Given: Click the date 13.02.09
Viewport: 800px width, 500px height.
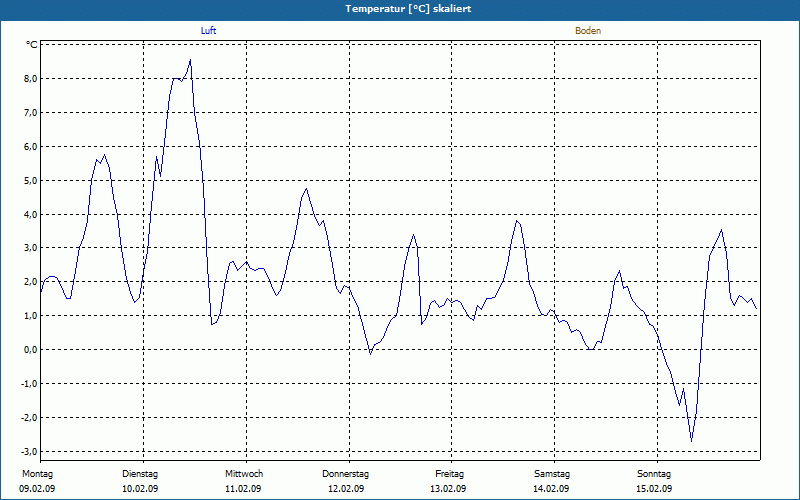Looking at the screenshot, I should click(x=448, y=489).
